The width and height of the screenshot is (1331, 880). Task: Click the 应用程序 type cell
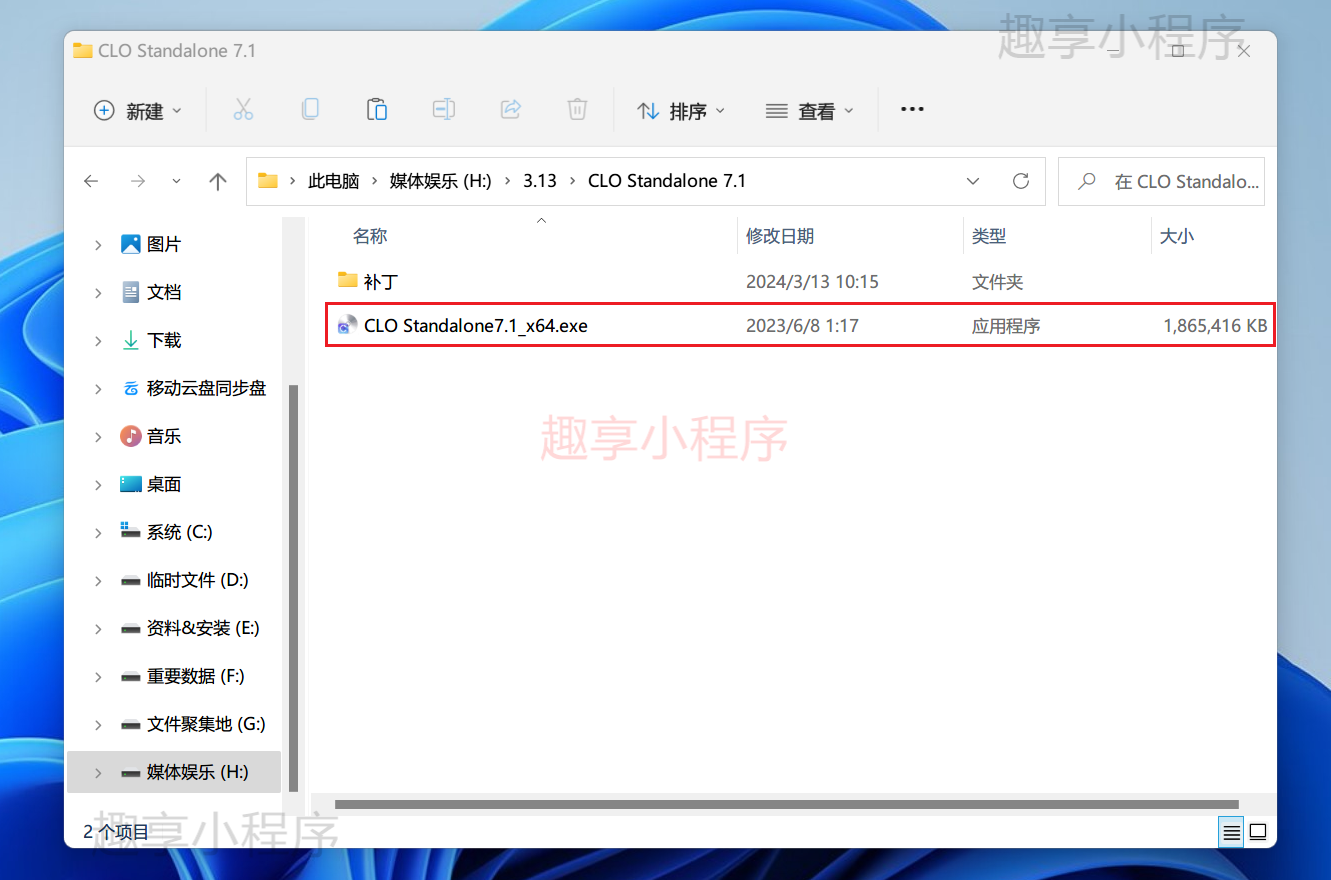[x=1006, y=326]
